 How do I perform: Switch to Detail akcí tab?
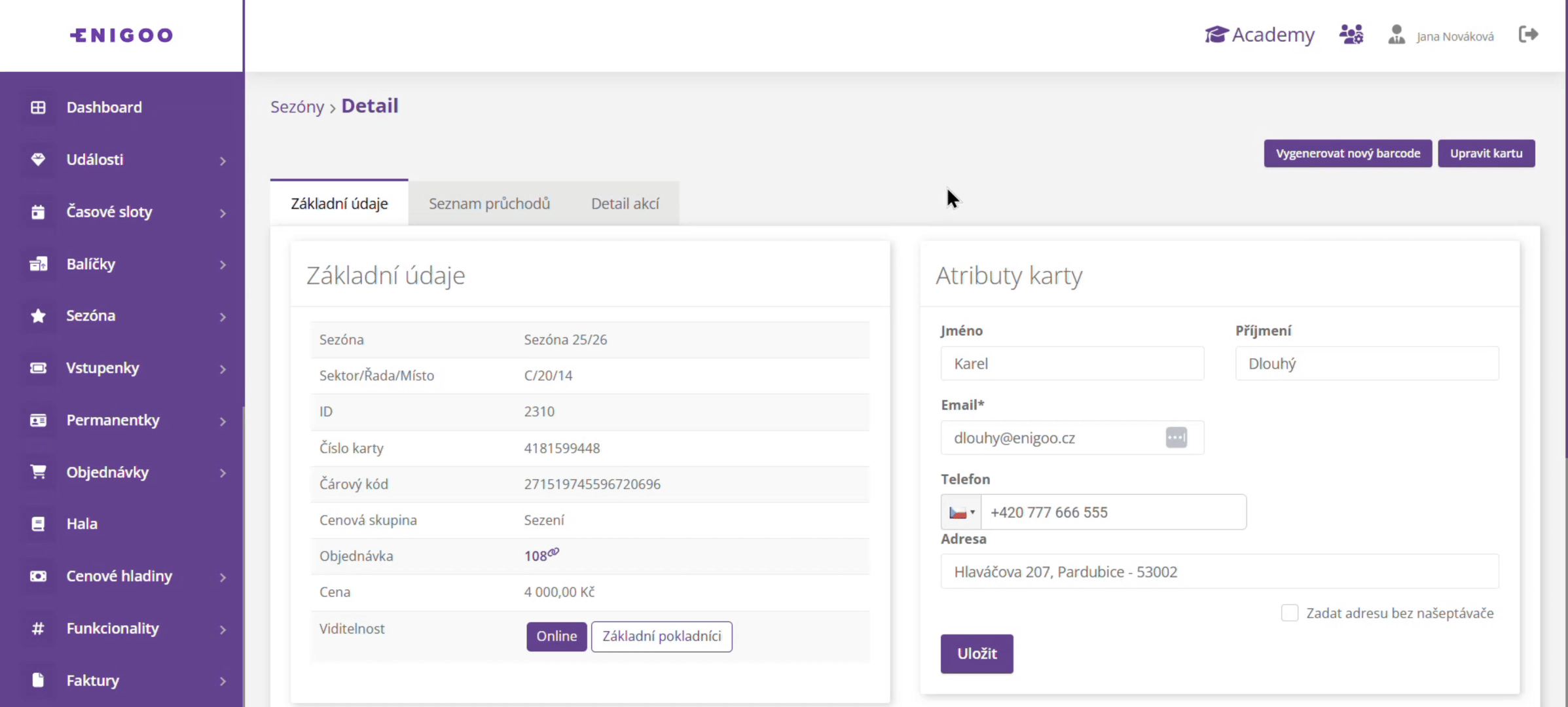[x=625, y=204]
